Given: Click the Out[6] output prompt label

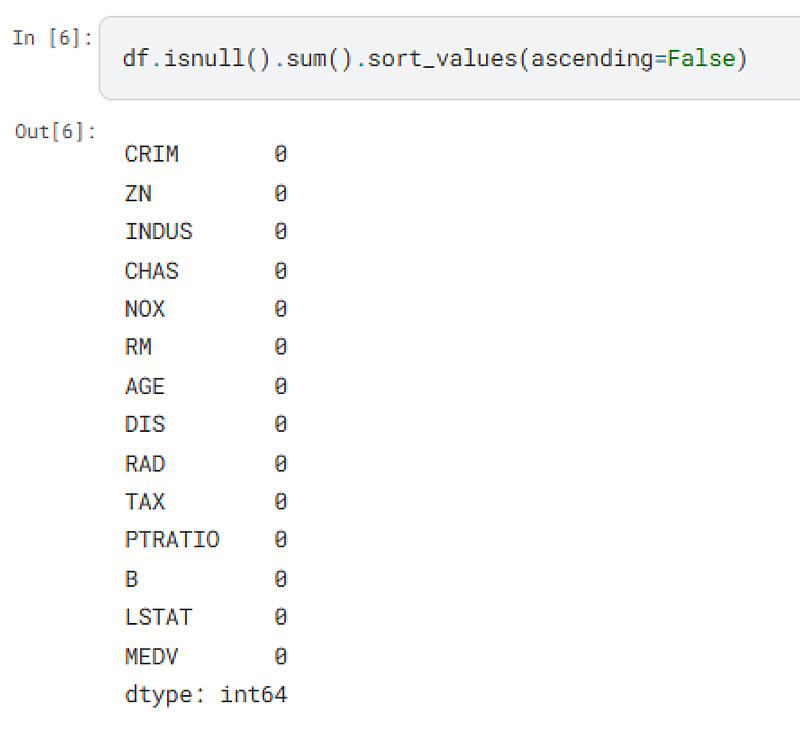Looking at the screenshot, I should pos(56,131).
